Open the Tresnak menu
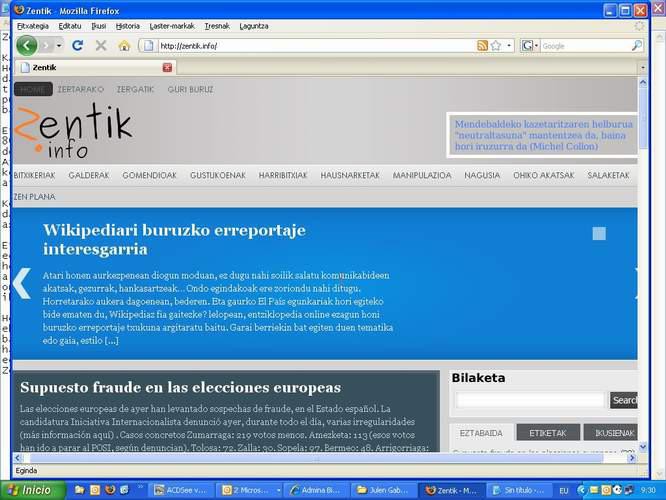666x500 pixels. pyautogui.click(x=217, y=26)
